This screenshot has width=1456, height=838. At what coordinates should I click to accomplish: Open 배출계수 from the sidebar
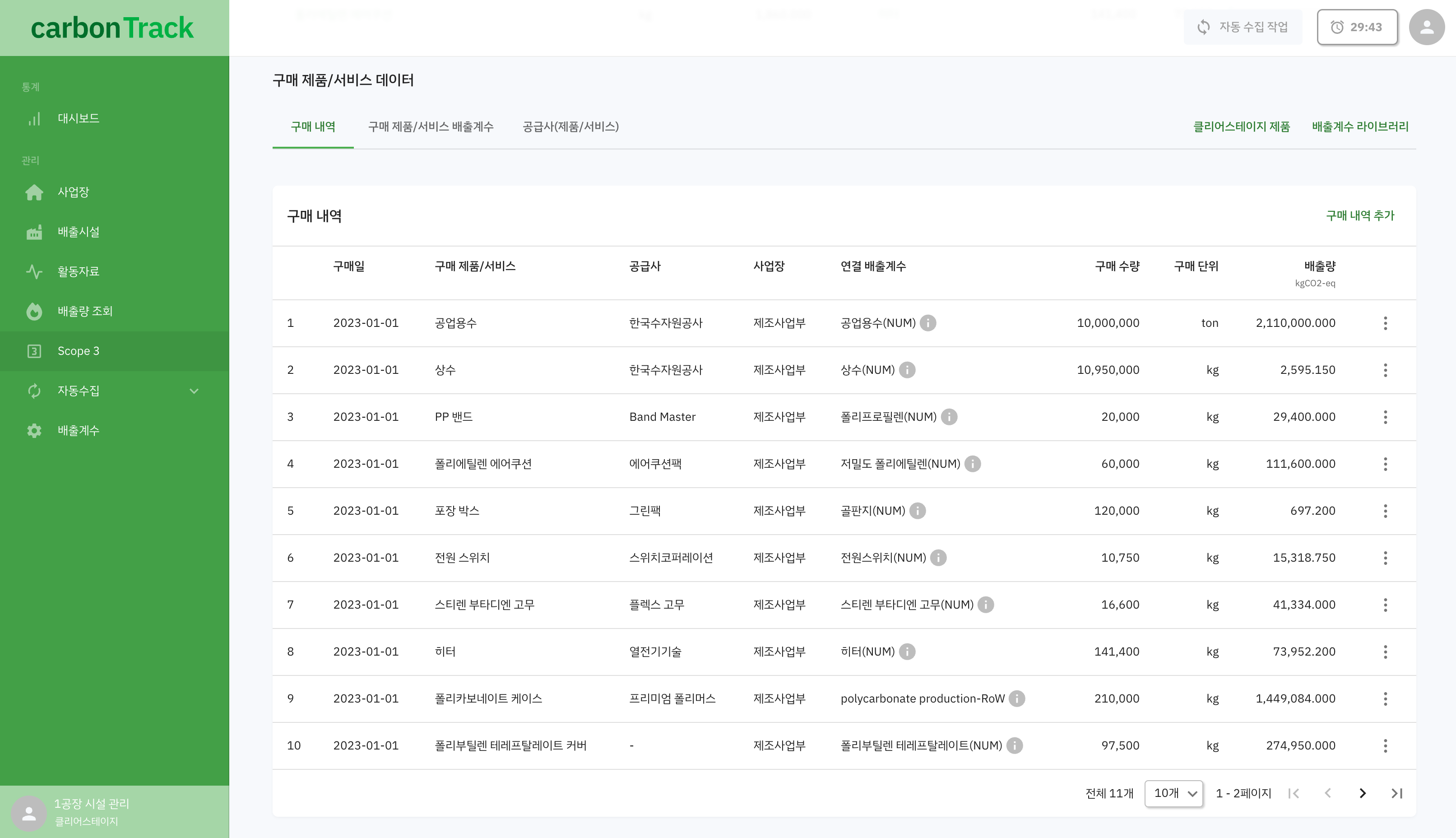(x=115, y=430)
